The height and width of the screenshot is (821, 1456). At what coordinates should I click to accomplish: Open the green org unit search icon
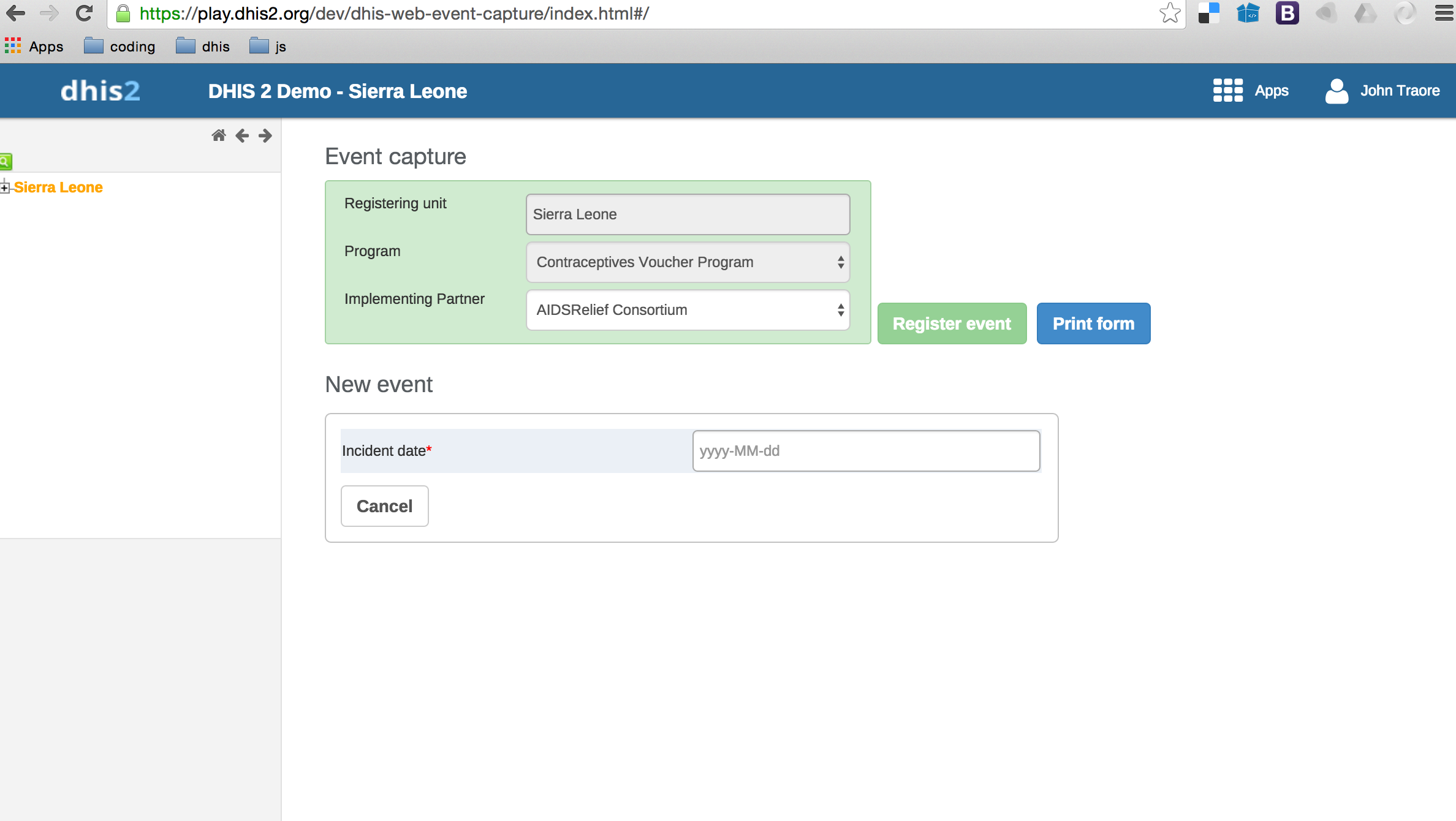pyautogui.click(x=6, y=161)
